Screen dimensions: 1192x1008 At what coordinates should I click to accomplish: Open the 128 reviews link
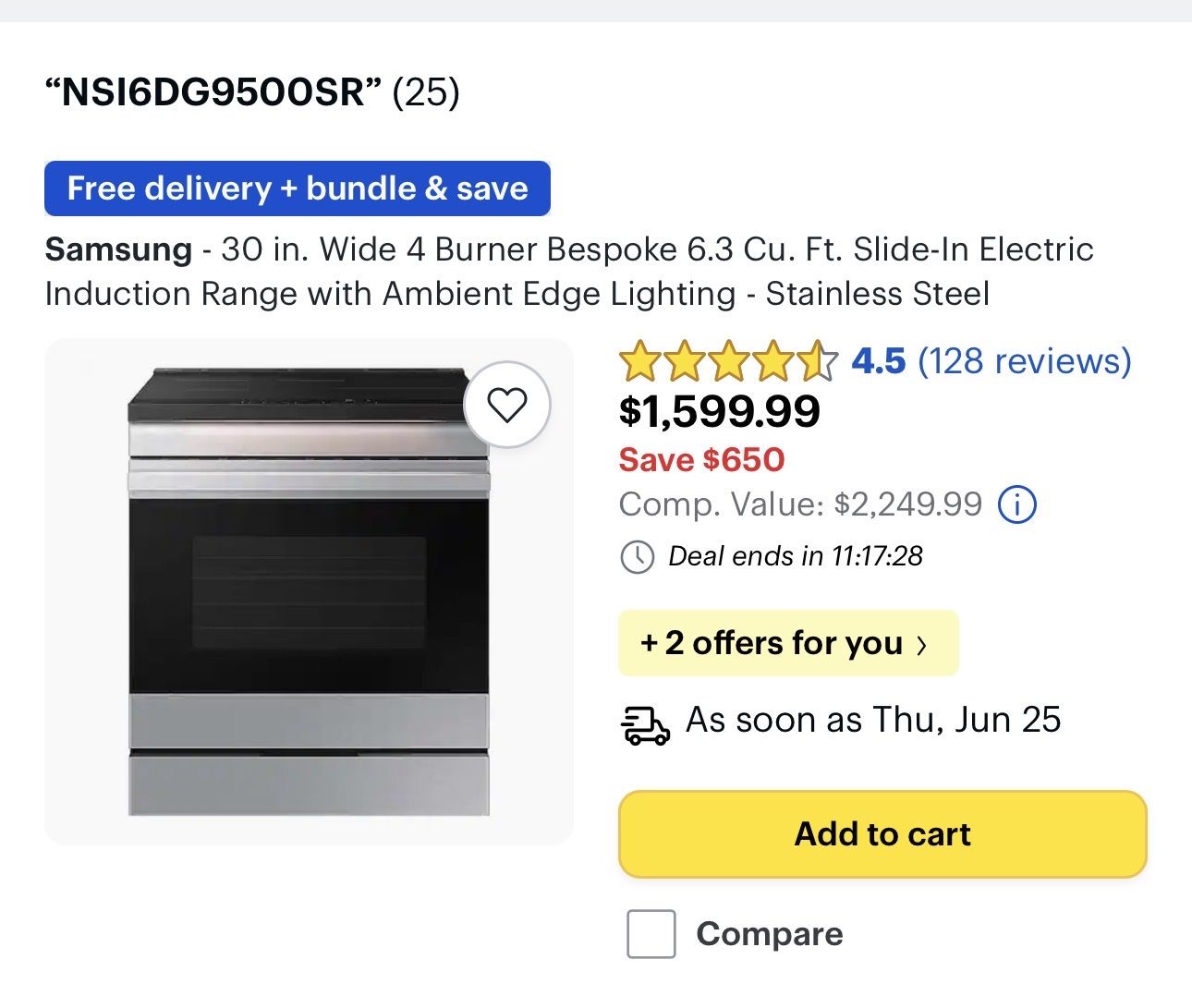pos(1024,361)
